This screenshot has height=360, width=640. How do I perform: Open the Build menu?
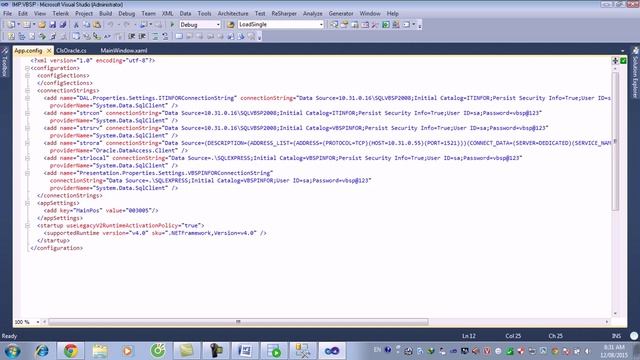coord(105,13)
